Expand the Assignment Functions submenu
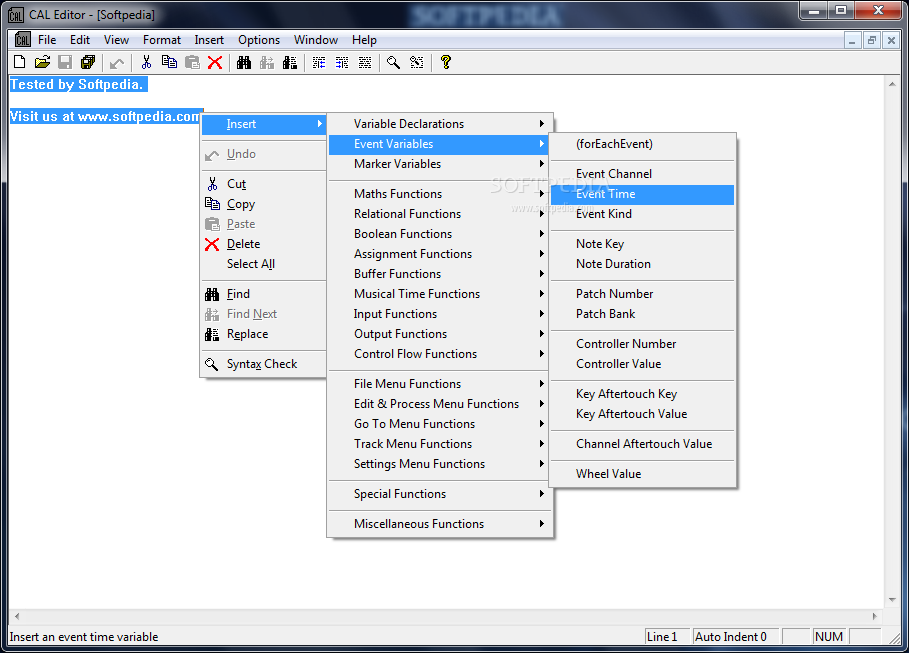Image resolution: width=909 pixels, height=653 pixels. [x=440, y=254]
